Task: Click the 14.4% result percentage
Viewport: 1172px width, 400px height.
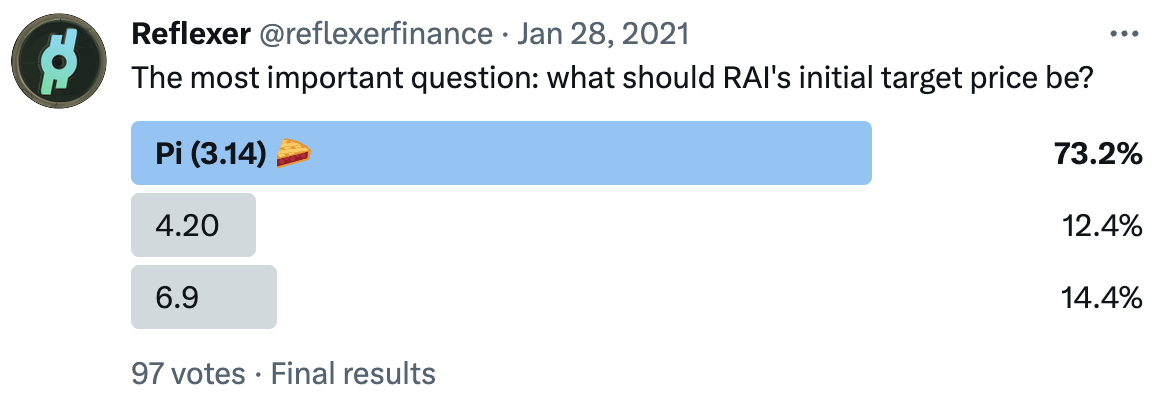Action: coord(1102,298)
